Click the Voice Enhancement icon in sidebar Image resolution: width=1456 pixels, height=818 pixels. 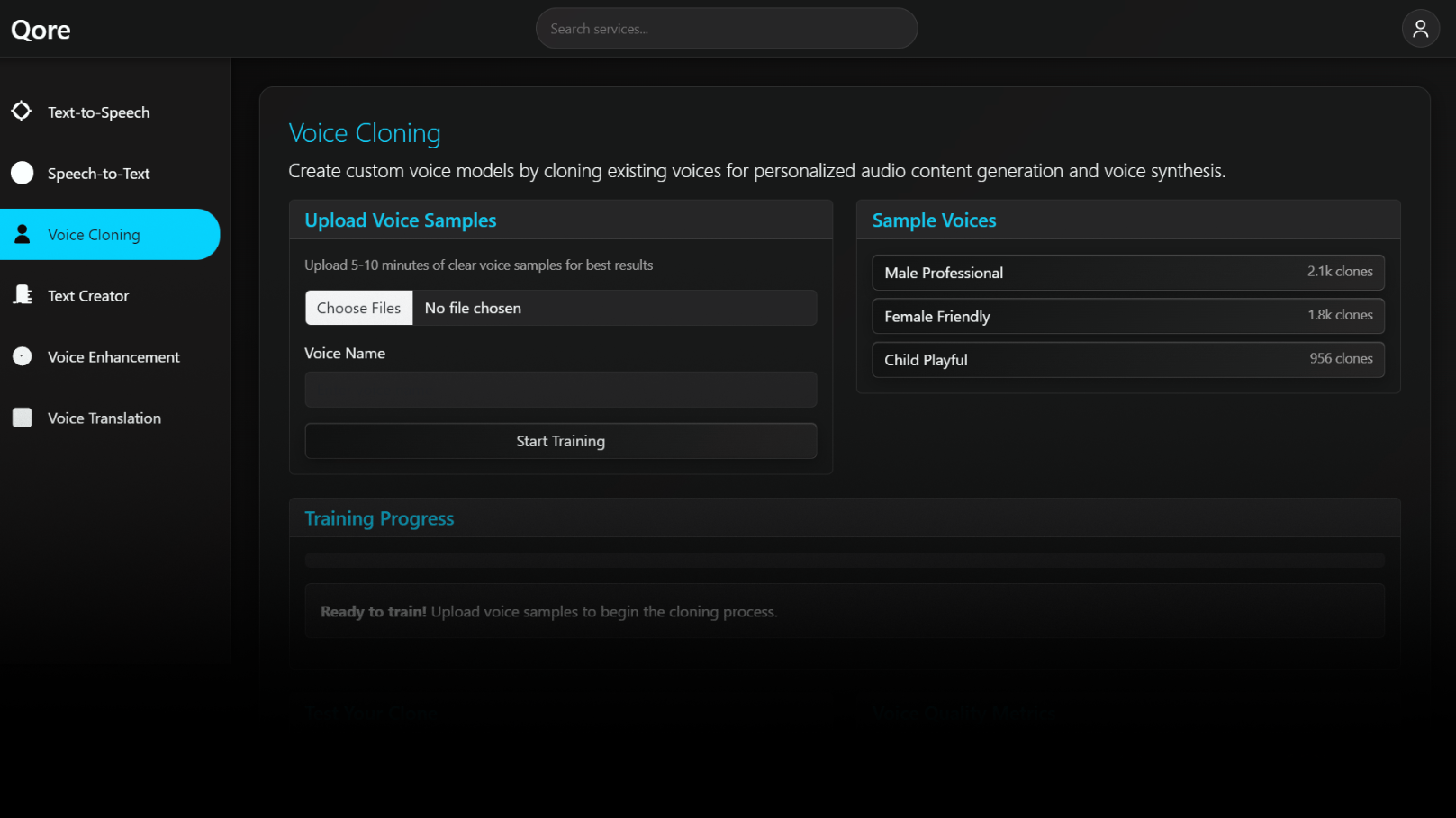point(23,356)
